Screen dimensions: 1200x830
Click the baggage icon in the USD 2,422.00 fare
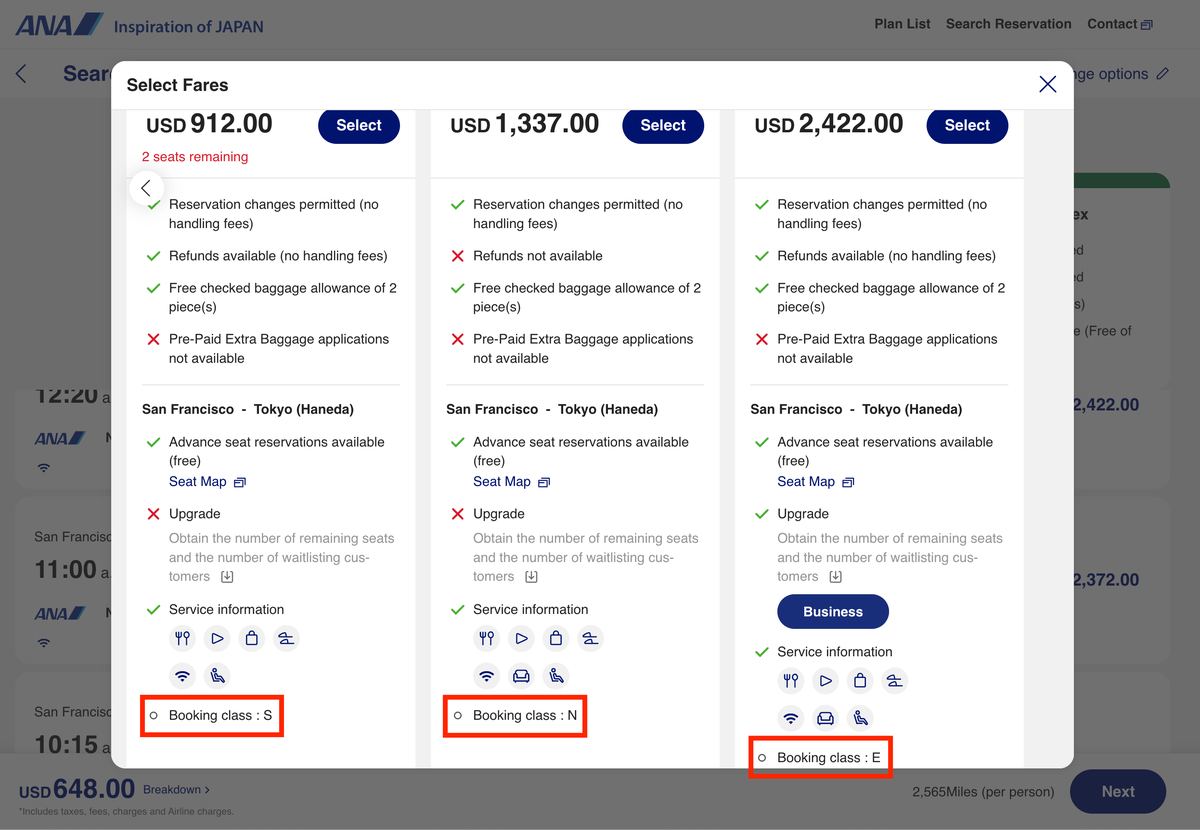[860, 681]
